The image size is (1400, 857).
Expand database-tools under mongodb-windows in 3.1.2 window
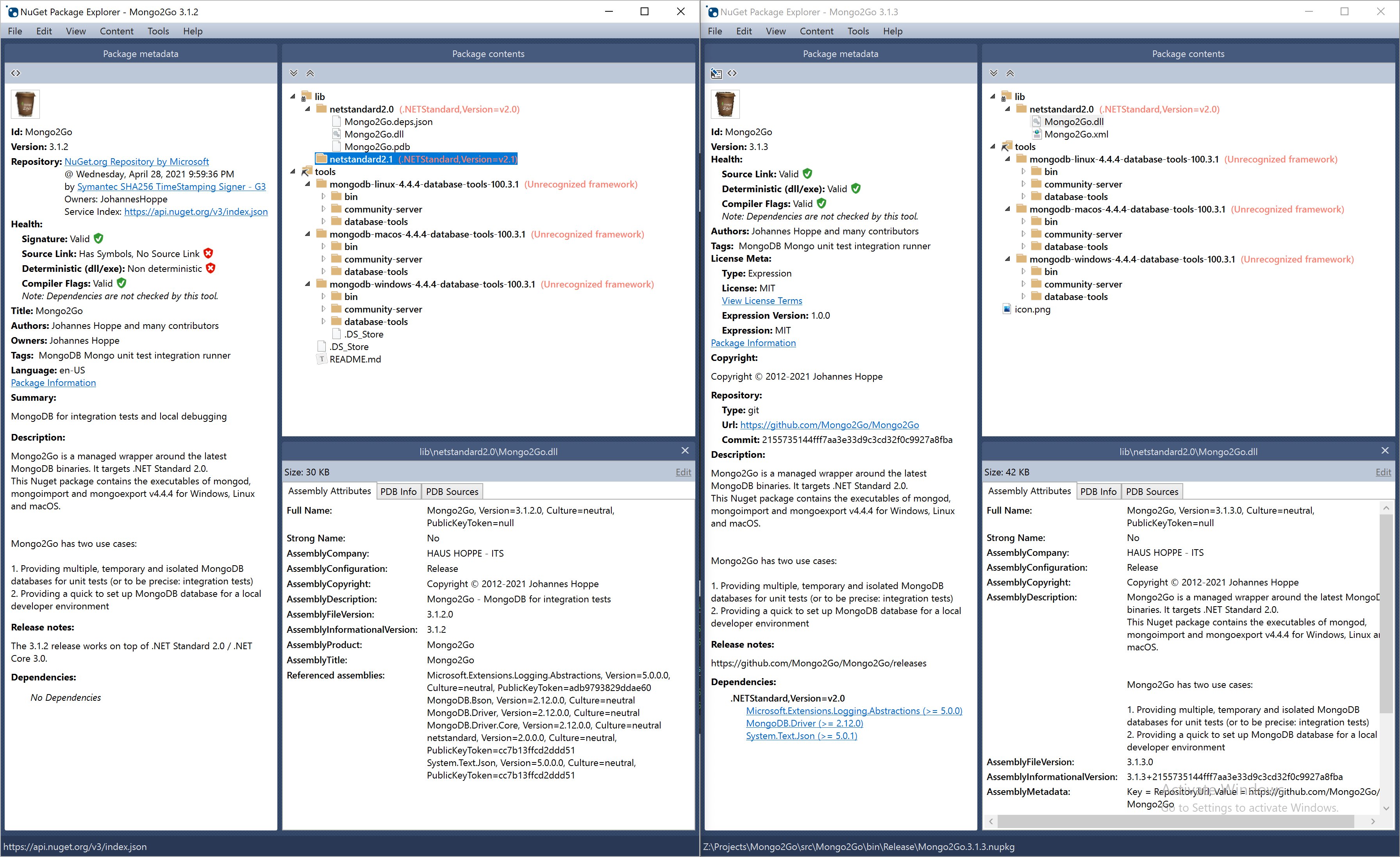click(x=323, y=321)
